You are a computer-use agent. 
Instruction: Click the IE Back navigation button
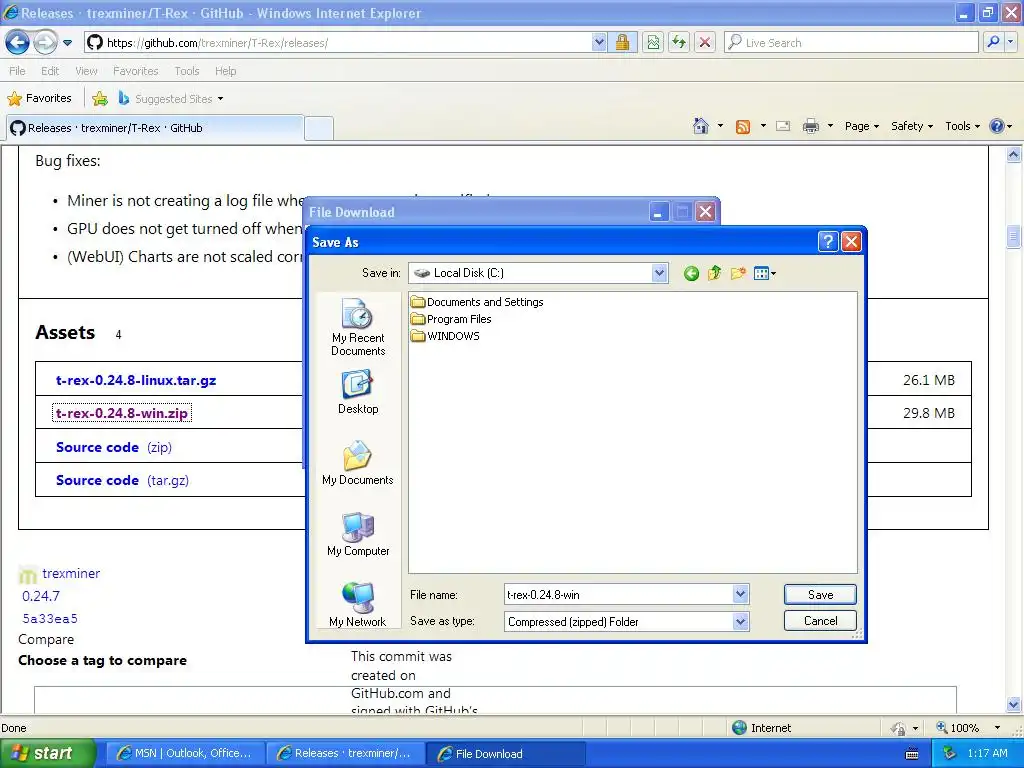pyautogui.click(x=18, y=42)
